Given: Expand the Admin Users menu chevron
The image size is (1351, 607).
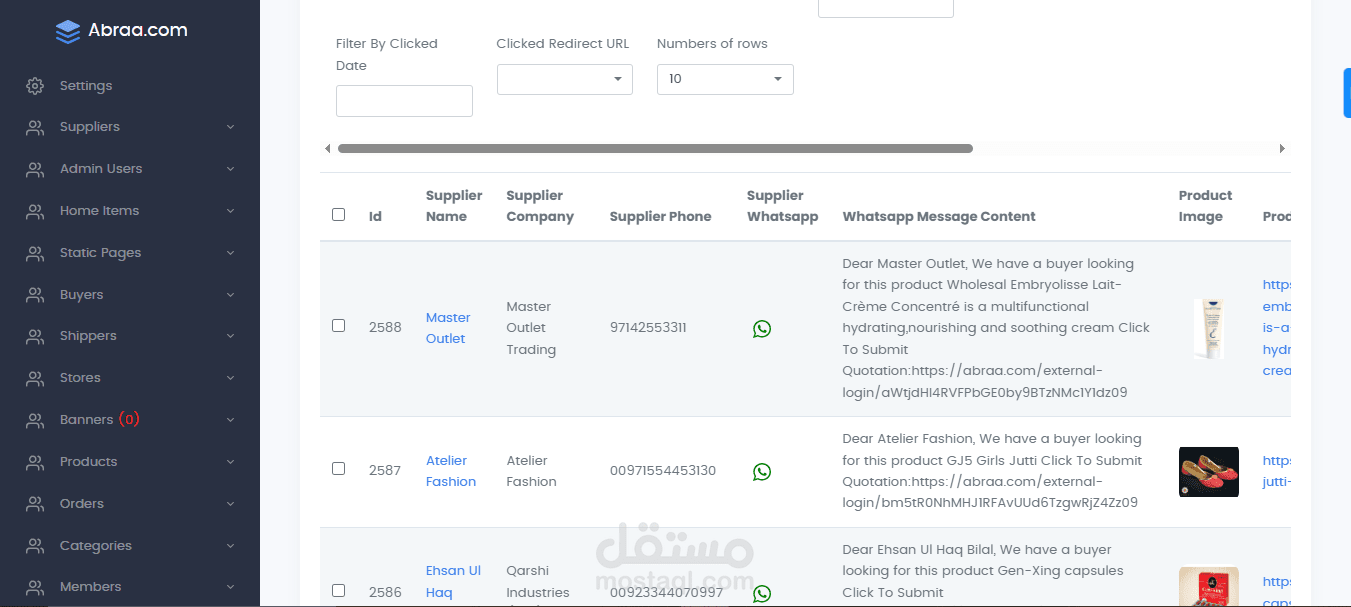Looking at the screenshot, I should pyautogui.click(x=231, y=169).
